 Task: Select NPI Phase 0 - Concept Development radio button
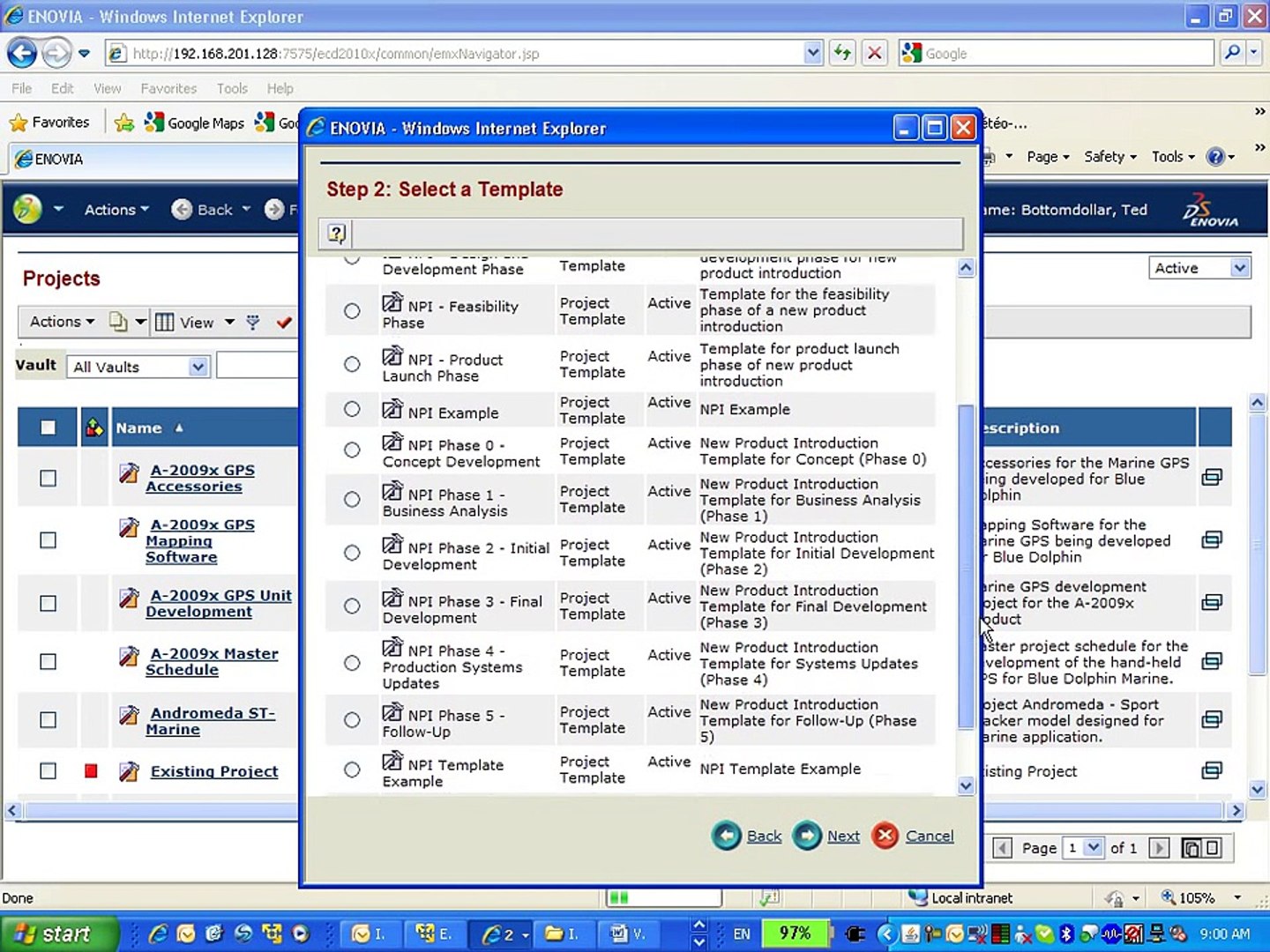(352, 450)
